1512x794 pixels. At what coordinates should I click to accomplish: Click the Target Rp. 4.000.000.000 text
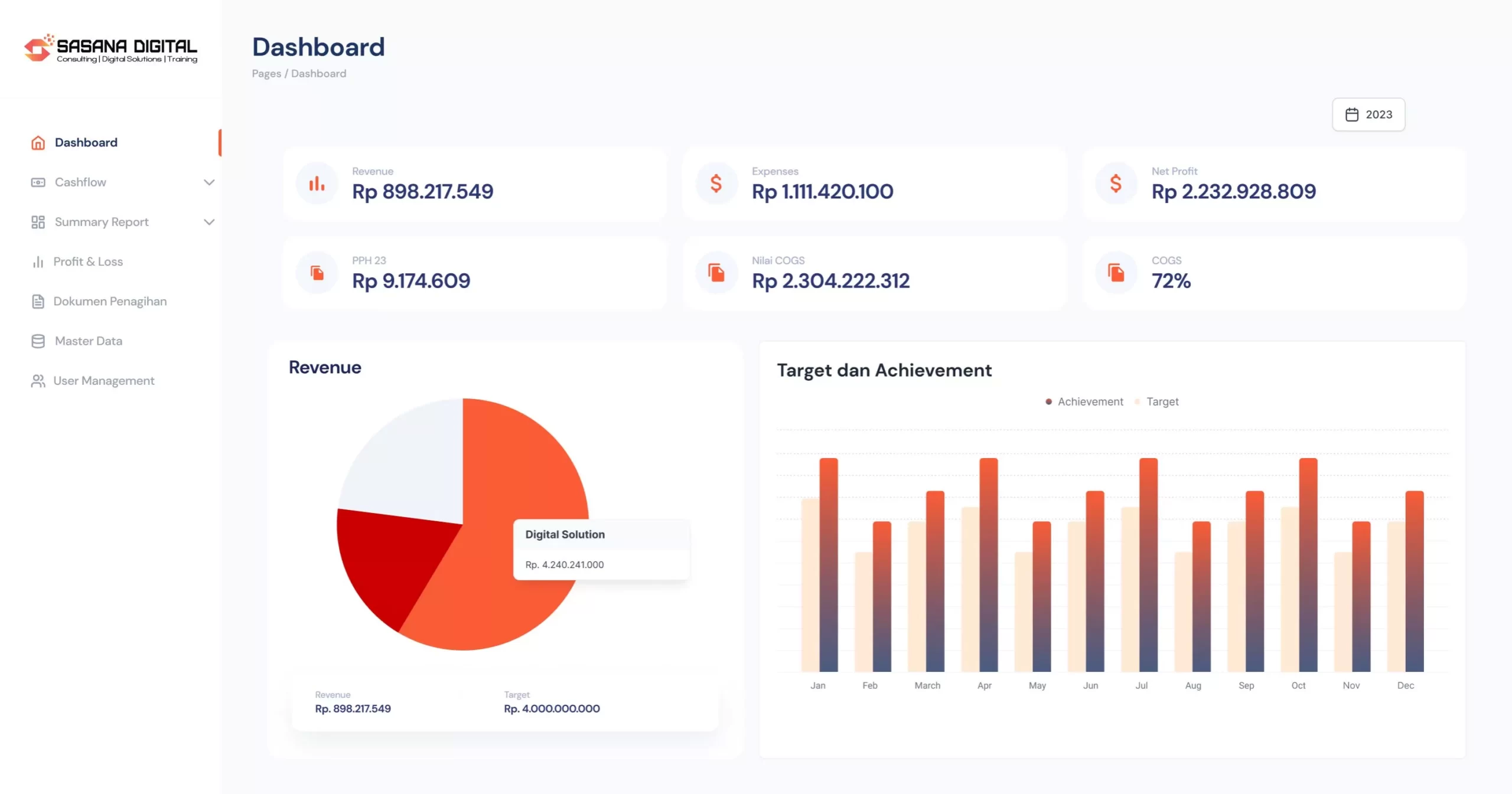552,708
